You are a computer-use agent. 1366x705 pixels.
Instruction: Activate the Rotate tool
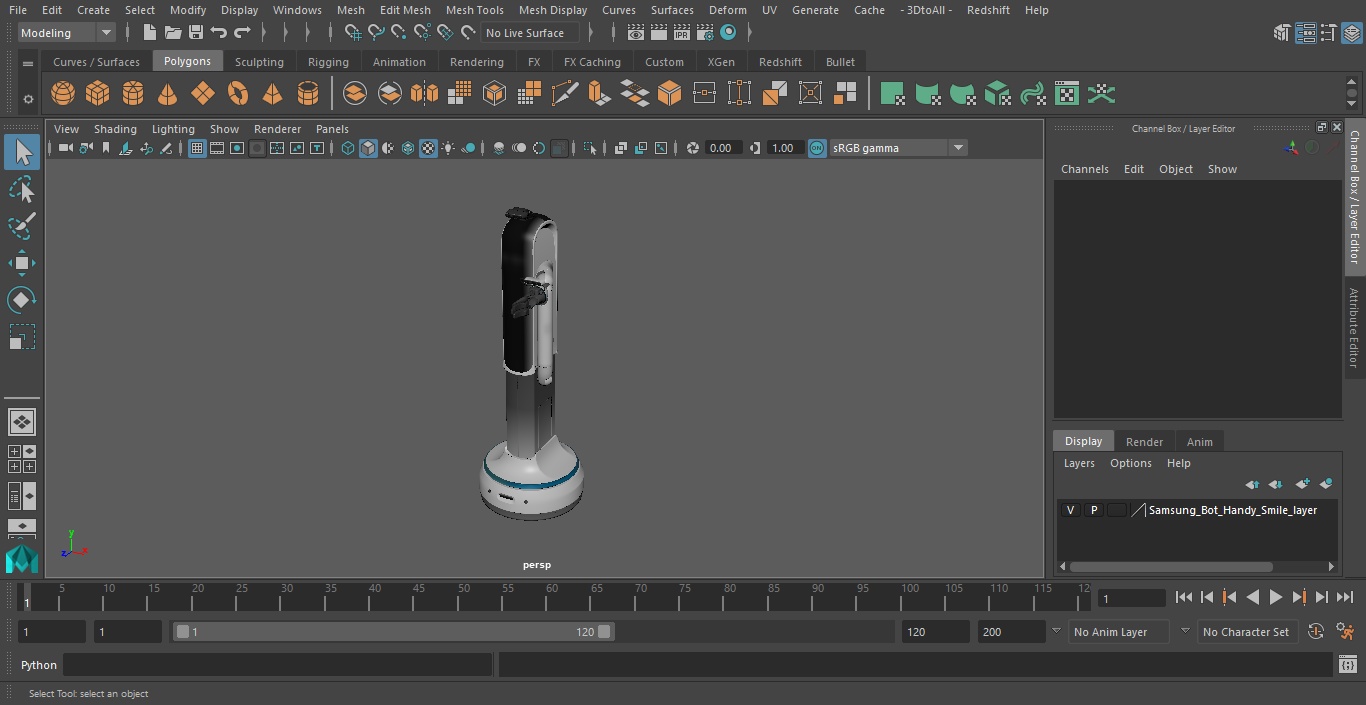(21, 300)
